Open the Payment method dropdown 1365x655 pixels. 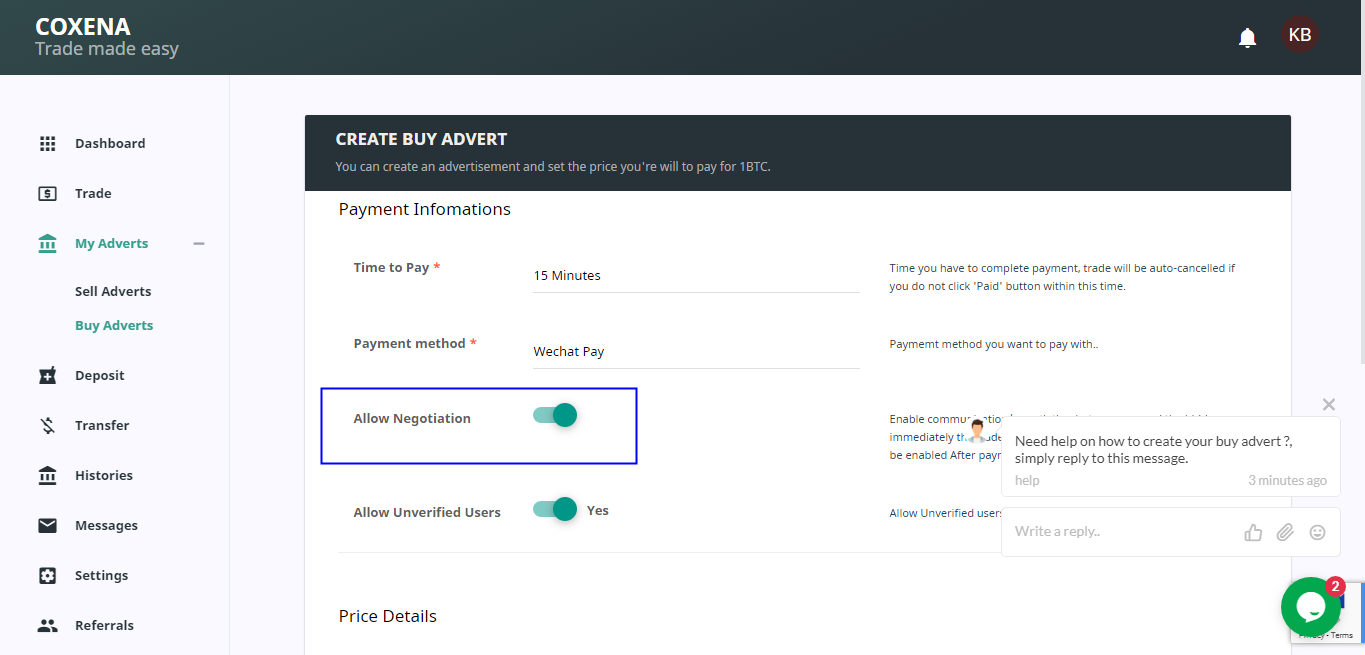tap(696, 352)
